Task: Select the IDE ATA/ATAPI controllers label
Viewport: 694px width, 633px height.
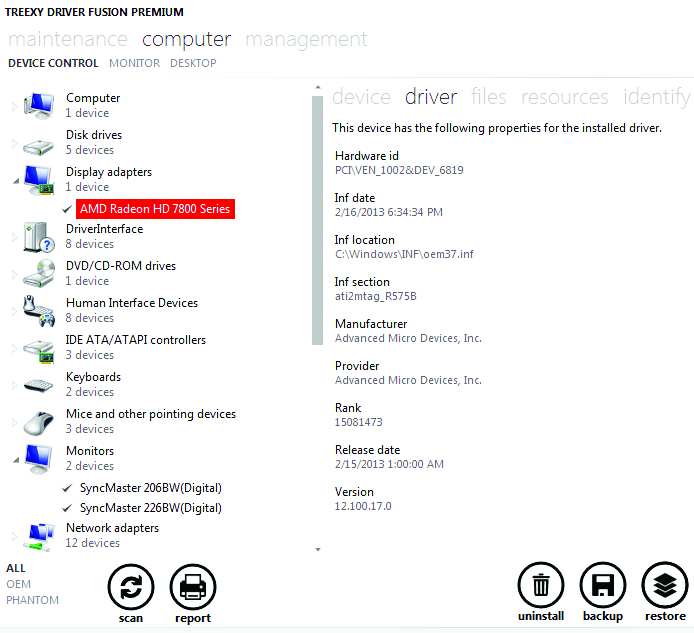Action: [x=136, y=340]
